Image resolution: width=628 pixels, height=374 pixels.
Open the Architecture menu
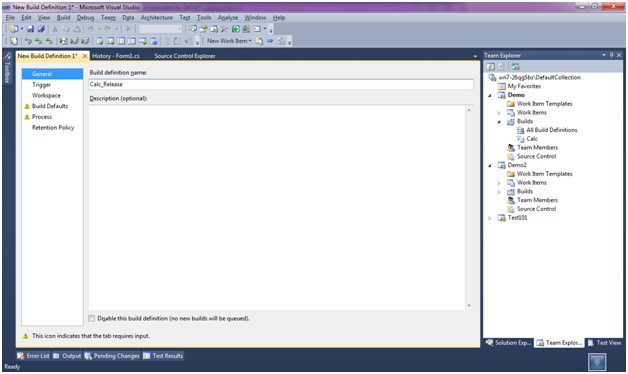(157, 18)
